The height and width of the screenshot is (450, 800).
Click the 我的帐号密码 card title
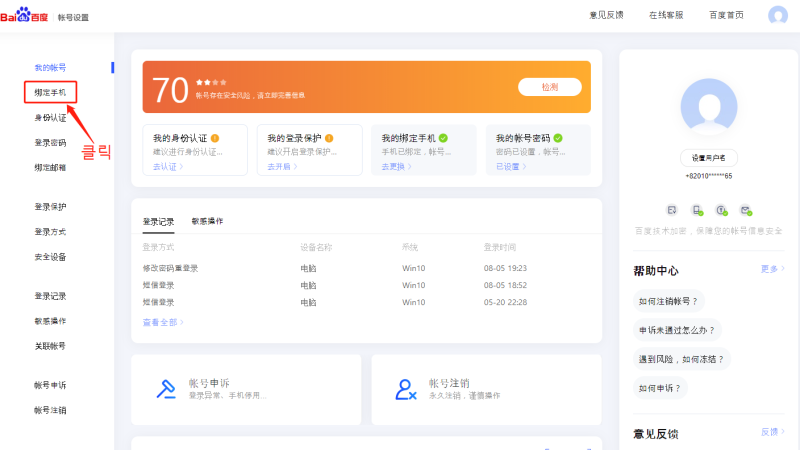[523, 138]
